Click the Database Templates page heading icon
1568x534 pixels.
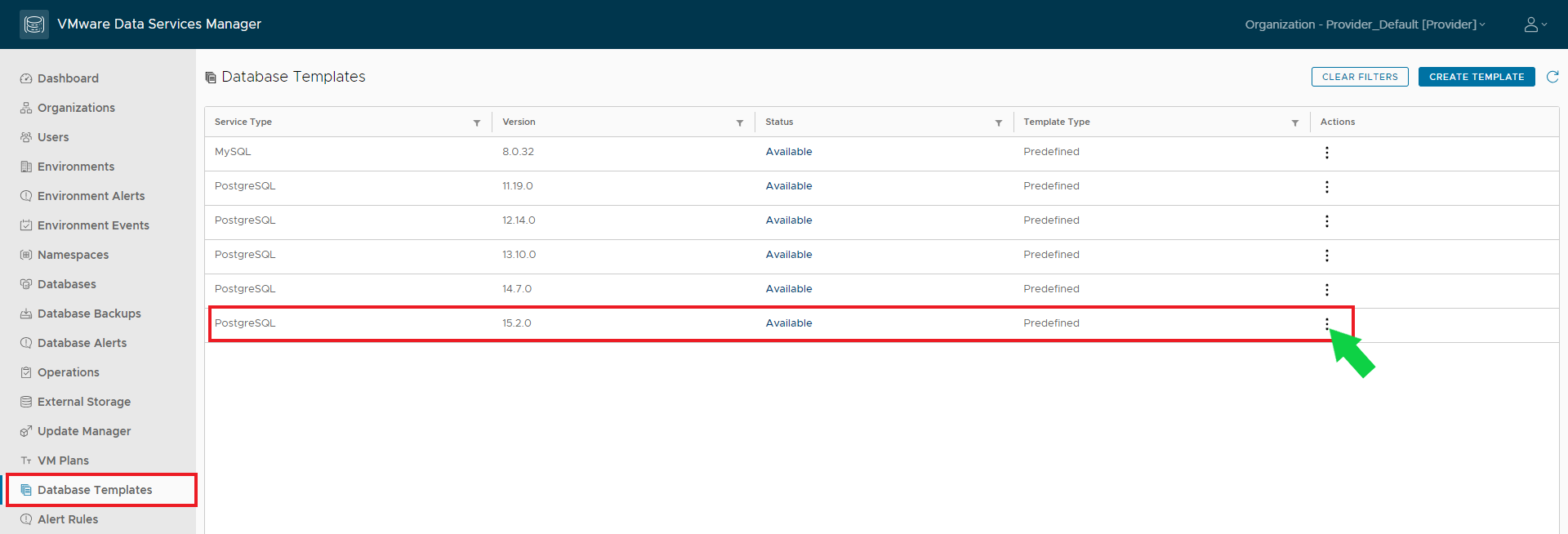[211, 78]
